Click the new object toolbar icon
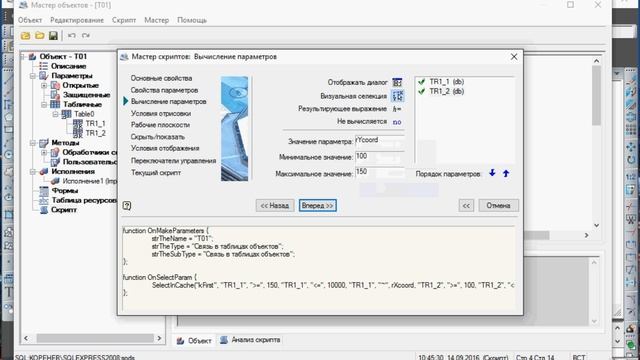Viewport: 640px width, 360px height. (x=25, y=36)
